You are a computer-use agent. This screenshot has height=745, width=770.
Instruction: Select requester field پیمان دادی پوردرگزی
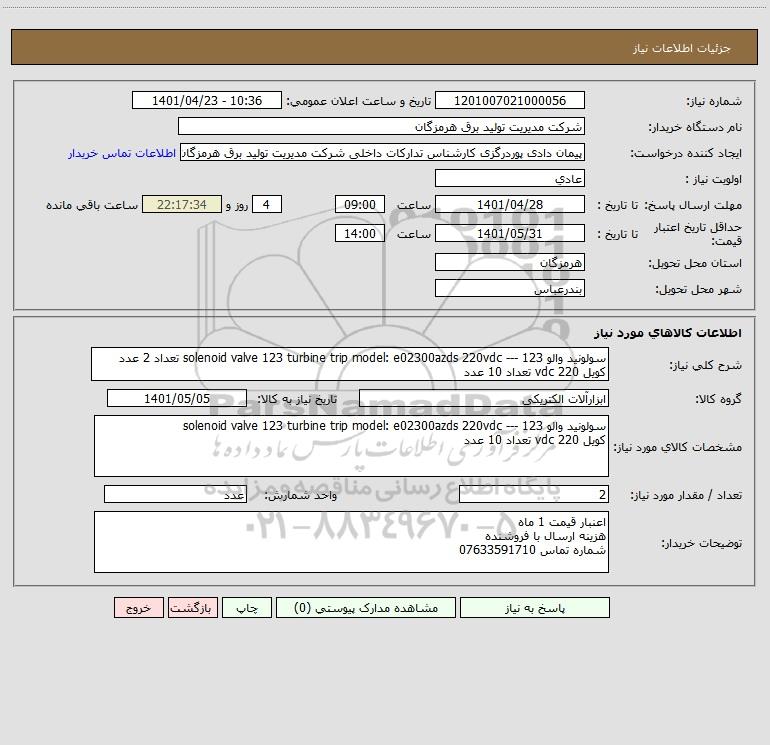point(383,152)
